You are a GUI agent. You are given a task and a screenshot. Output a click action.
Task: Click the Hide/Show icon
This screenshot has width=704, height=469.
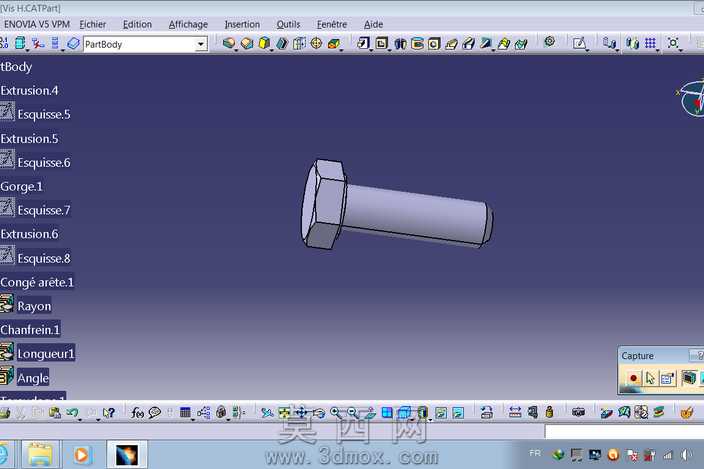point(441,412)
